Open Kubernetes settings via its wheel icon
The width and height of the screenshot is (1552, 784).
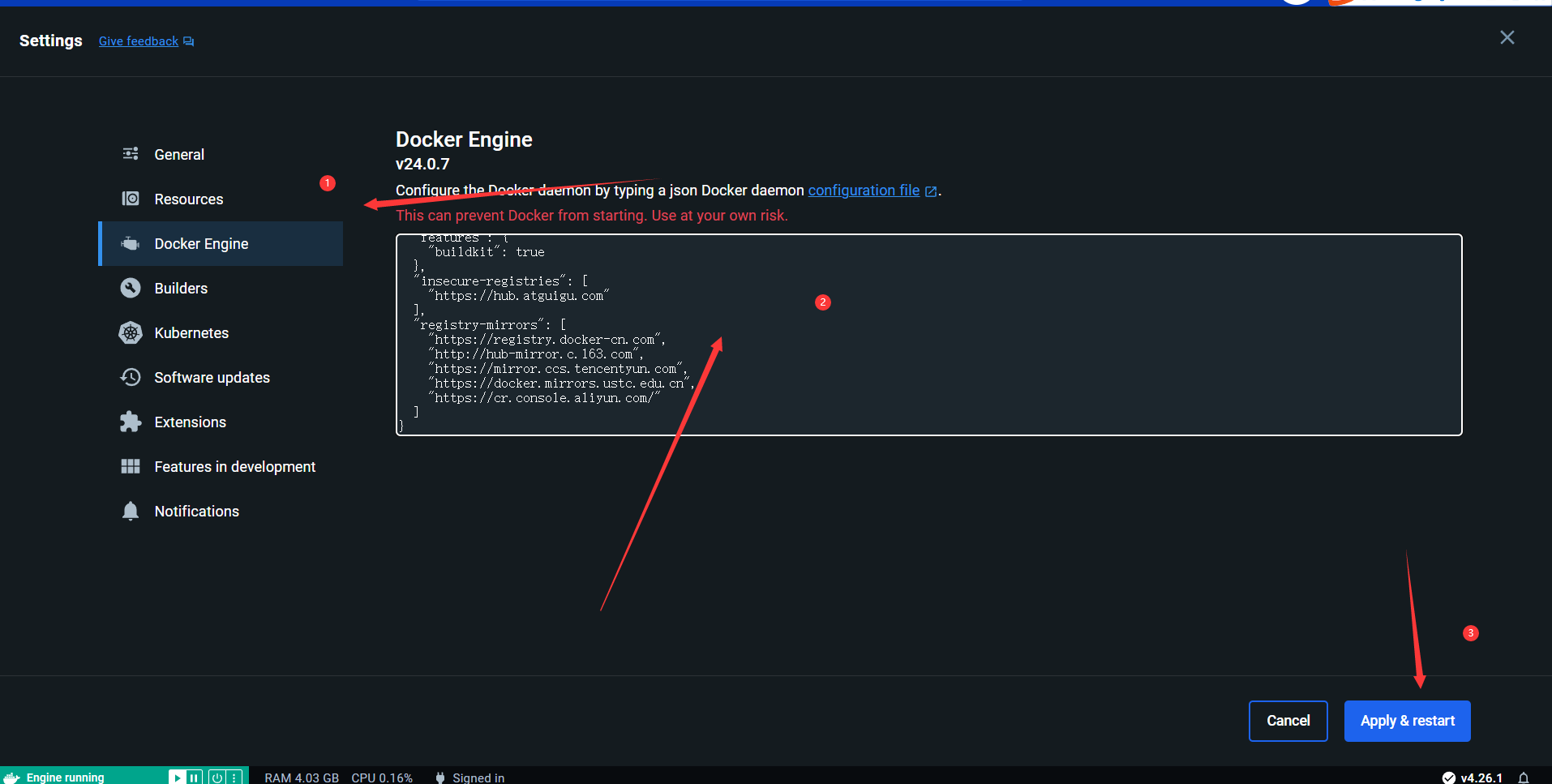[x=131, y=332]
